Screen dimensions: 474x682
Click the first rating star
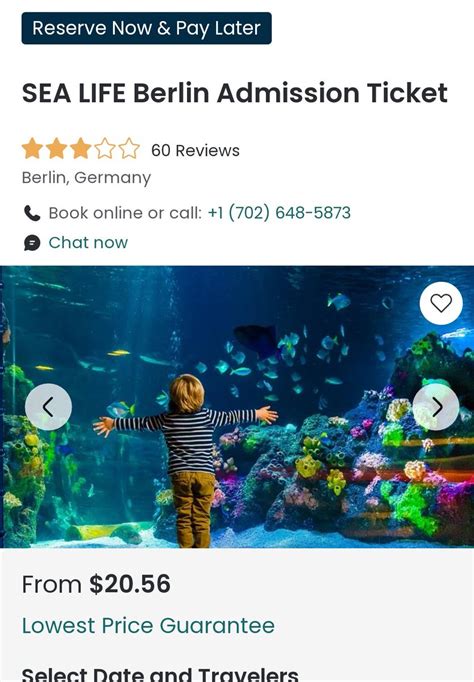32,149
